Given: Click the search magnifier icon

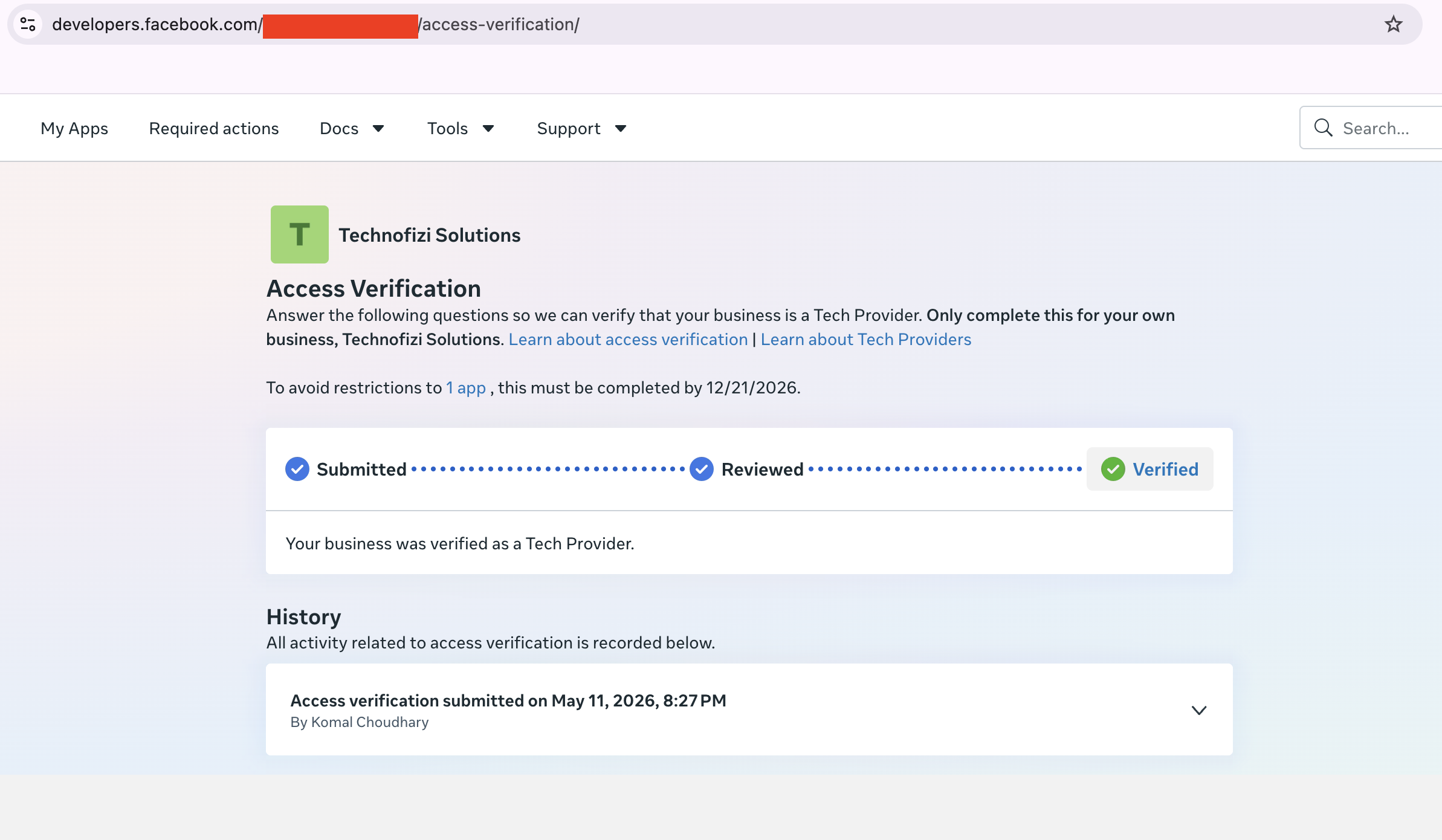Looking at the screenshot, I should click(x=1324, y=128).
